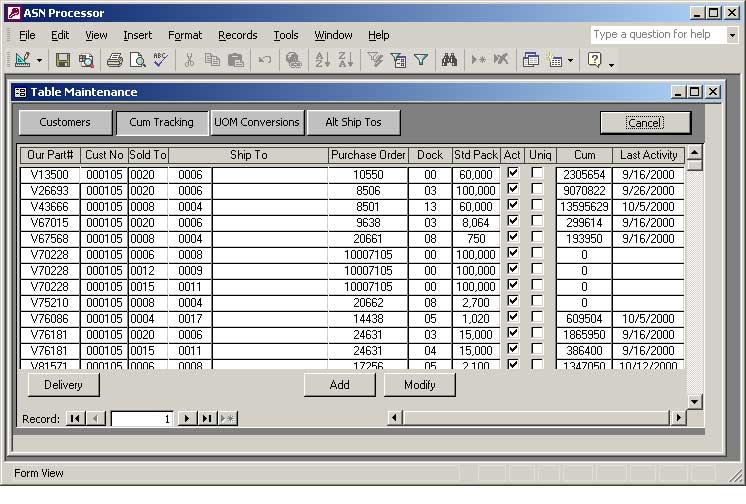The height and width of the screenshot is (504, 746).
Task: Check Uniq checkbox for part V13500
Action: tap(537, 173)
